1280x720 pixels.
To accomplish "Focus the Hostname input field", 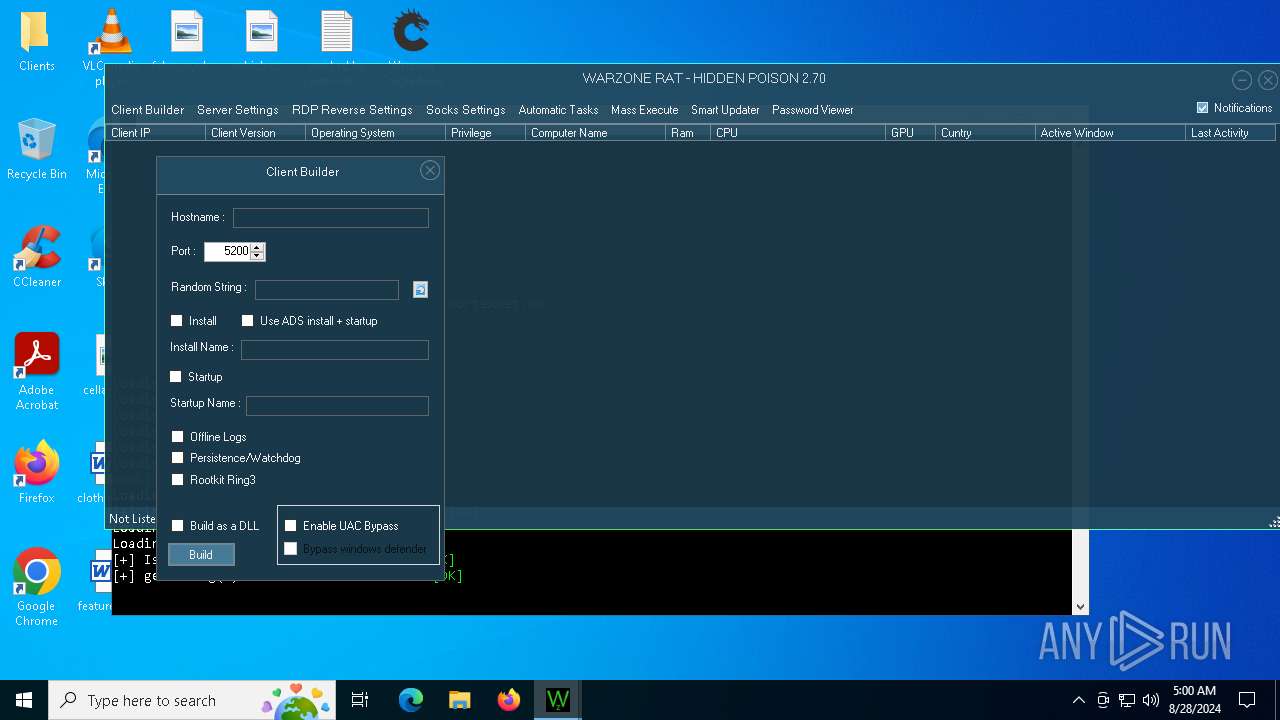I will (331, 218).
